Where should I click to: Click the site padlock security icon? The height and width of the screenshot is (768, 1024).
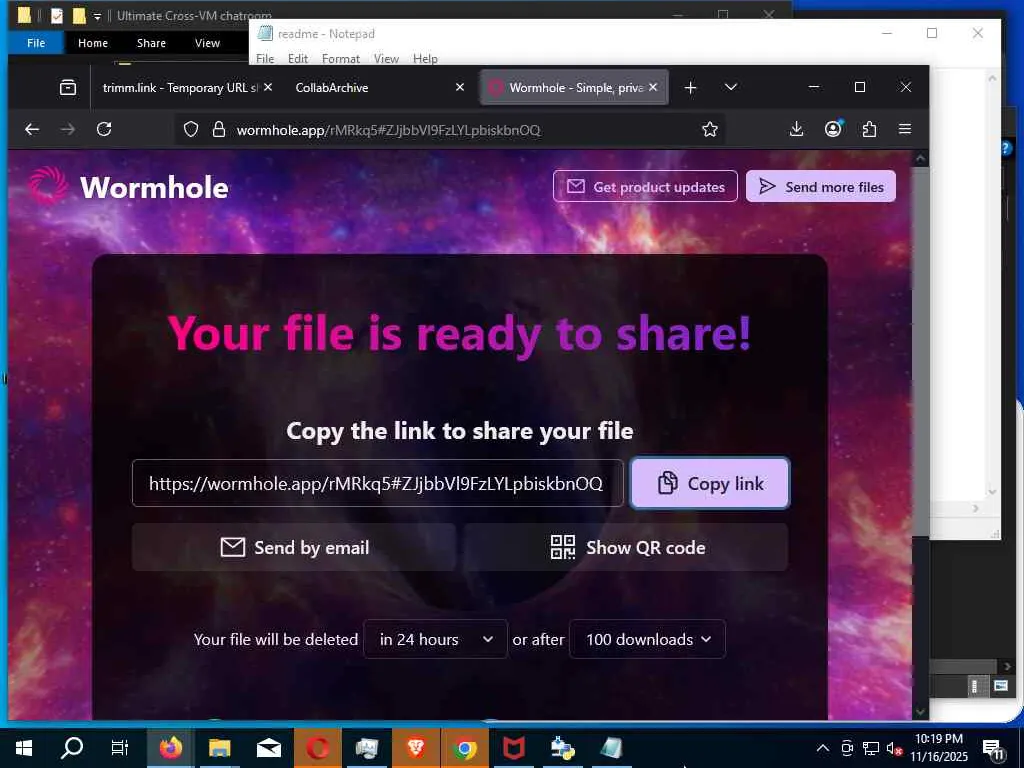pyautogui.click(x=219, y=129)
